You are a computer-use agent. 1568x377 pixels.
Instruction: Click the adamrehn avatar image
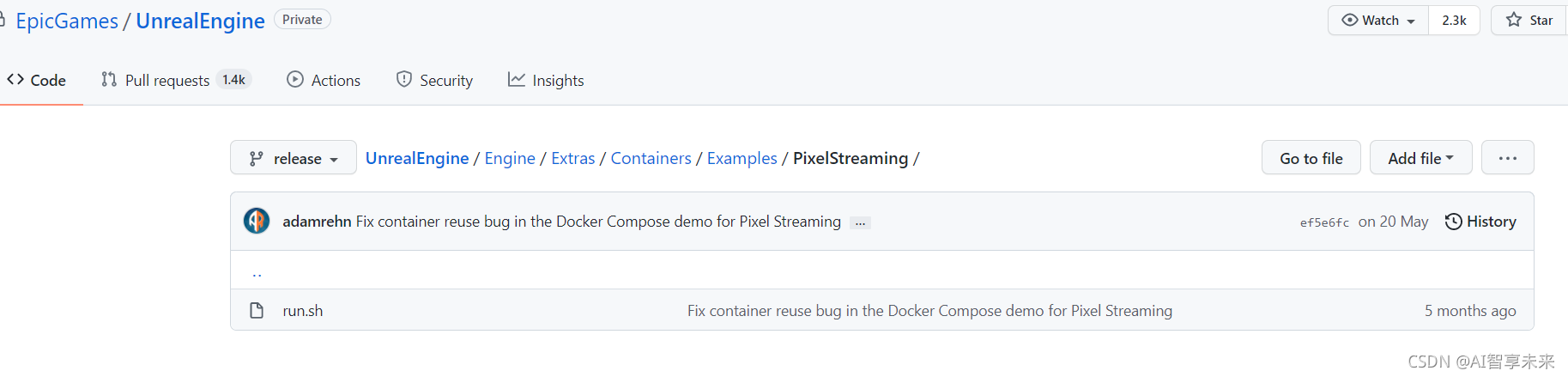(x=257, y=222)
